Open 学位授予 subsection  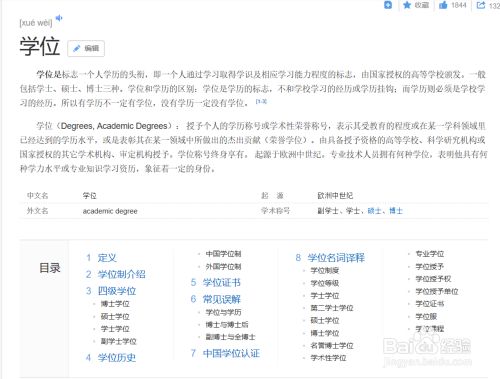point(430,266)
